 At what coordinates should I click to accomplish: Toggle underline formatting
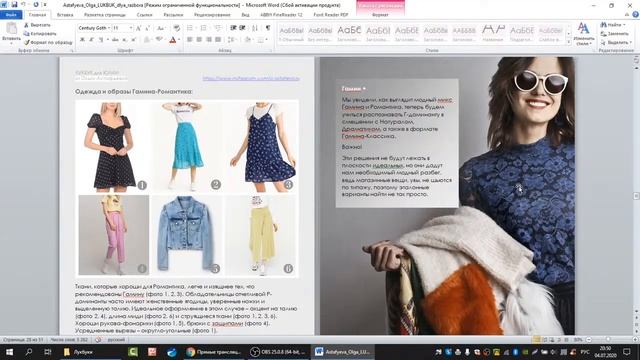coord(100,40)
